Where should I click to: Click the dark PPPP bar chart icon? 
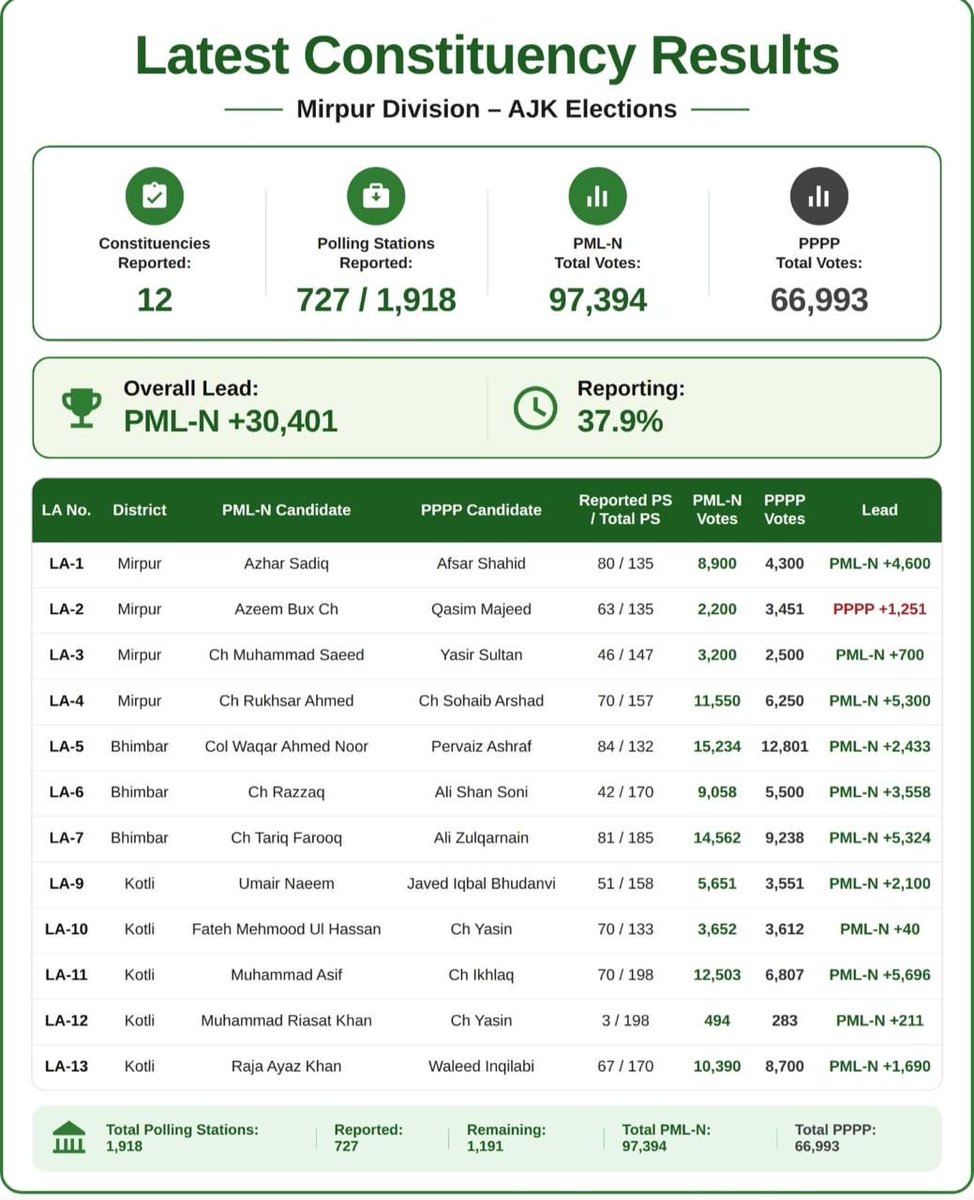[819, 196]
